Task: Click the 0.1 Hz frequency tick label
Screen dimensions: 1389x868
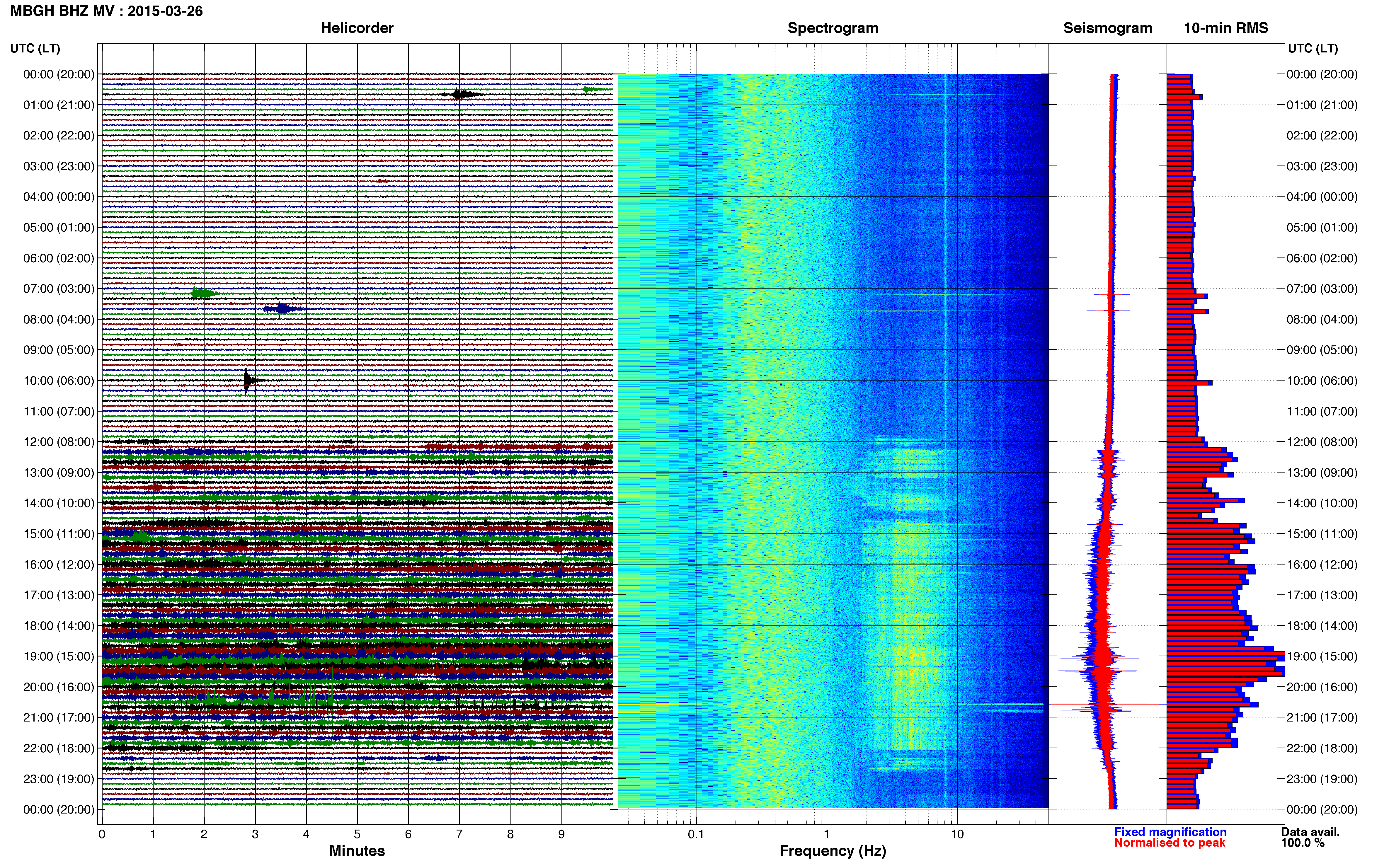Action: coord(696,834)
